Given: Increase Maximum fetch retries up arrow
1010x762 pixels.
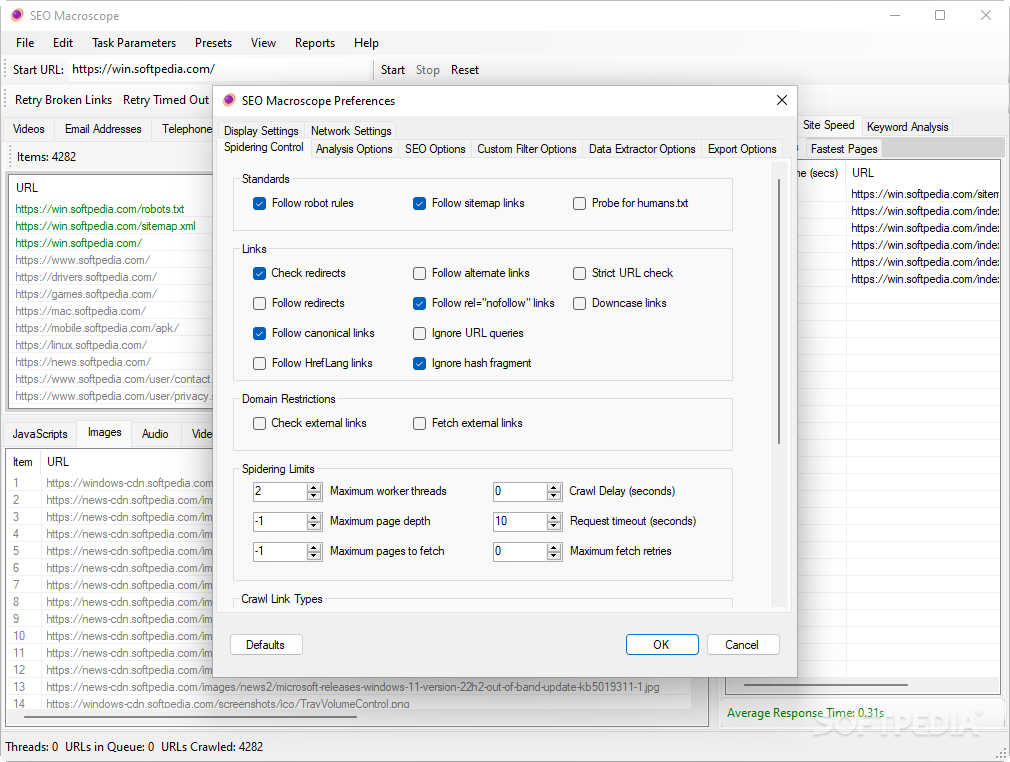Looking at the screenshot, I should tap(554, 548).
